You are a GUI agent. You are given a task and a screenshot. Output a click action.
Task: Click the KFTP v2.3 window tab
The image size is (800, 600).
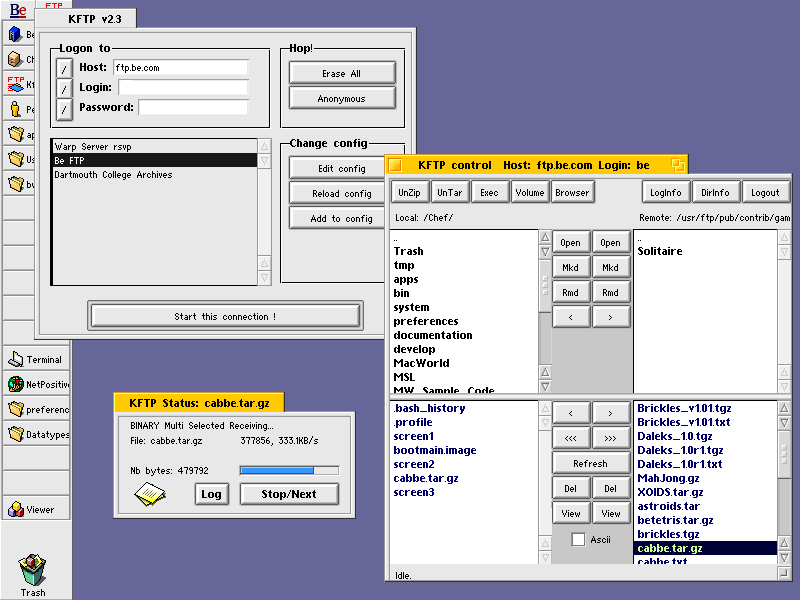(x=85, y=19)
